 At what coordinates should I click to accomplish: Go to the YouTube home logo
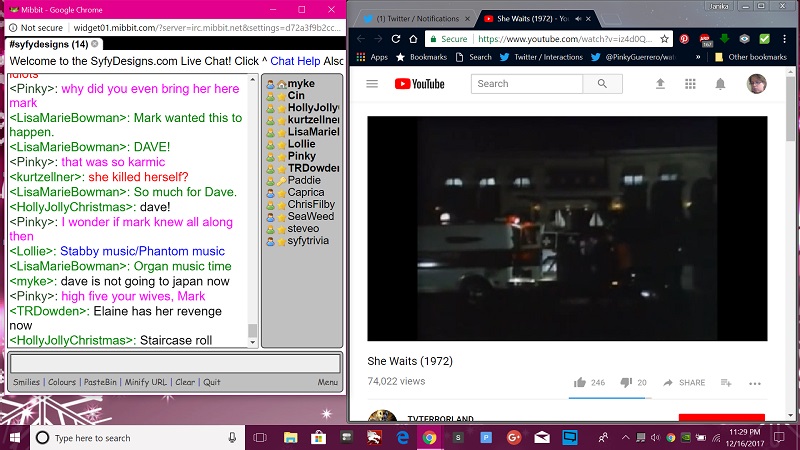click(419, 84)
